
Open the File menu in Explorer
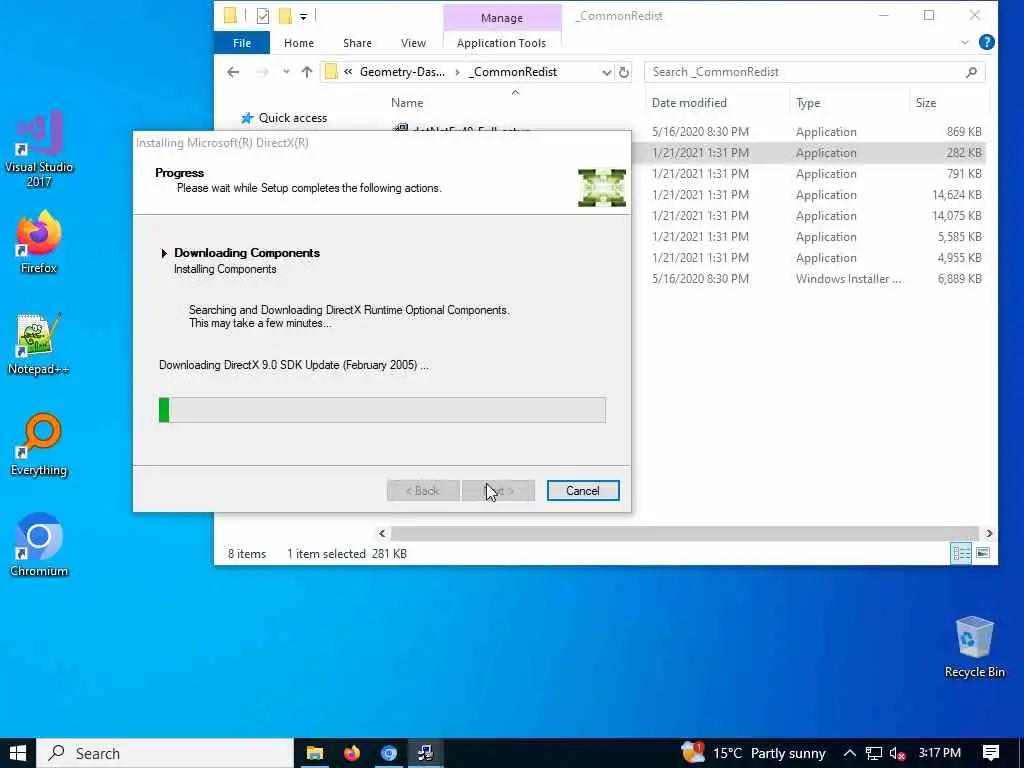[242, 42]
